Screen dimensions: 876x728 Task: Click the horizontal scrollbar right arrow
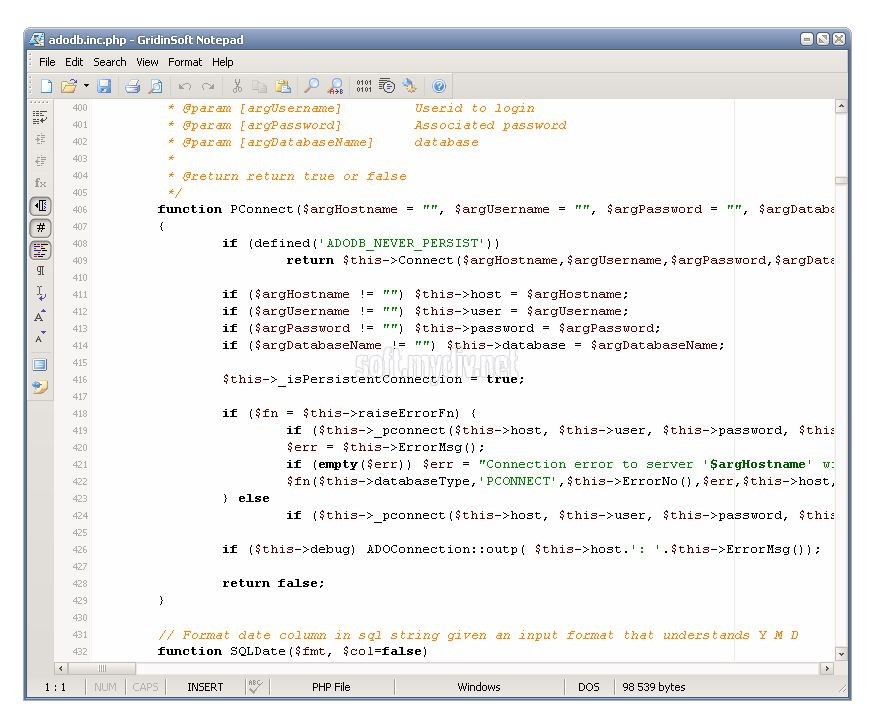pos(827,668)
